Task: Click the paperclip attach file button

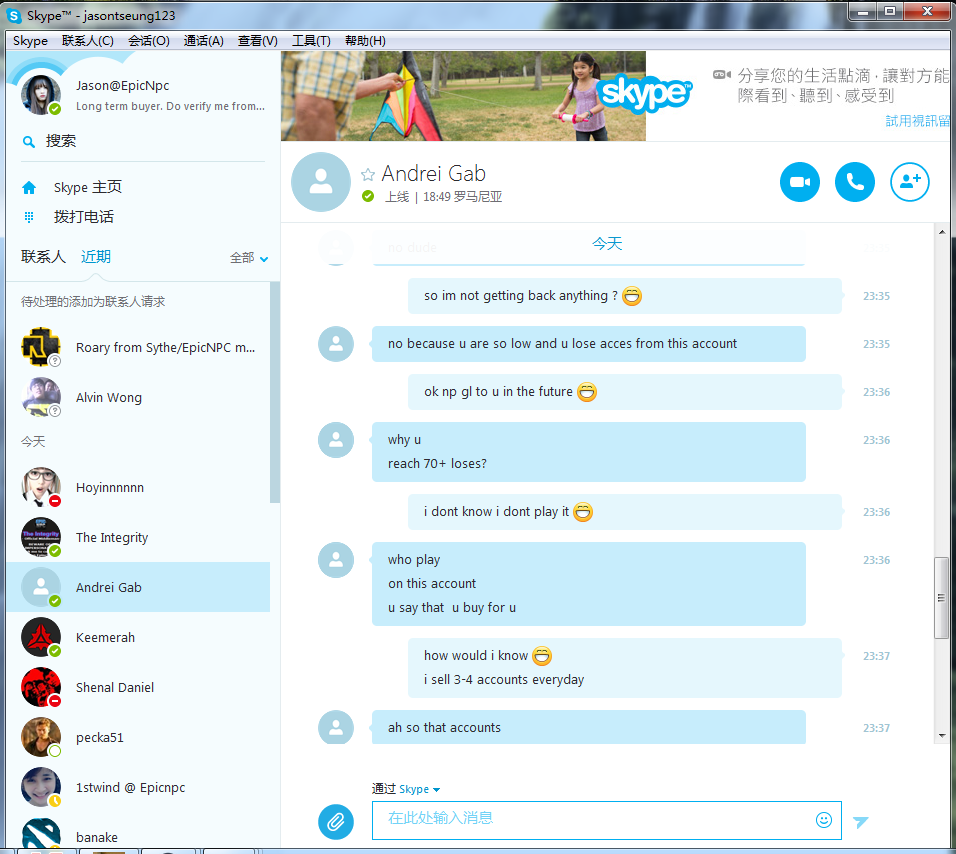Action: [x=335, y=821]
